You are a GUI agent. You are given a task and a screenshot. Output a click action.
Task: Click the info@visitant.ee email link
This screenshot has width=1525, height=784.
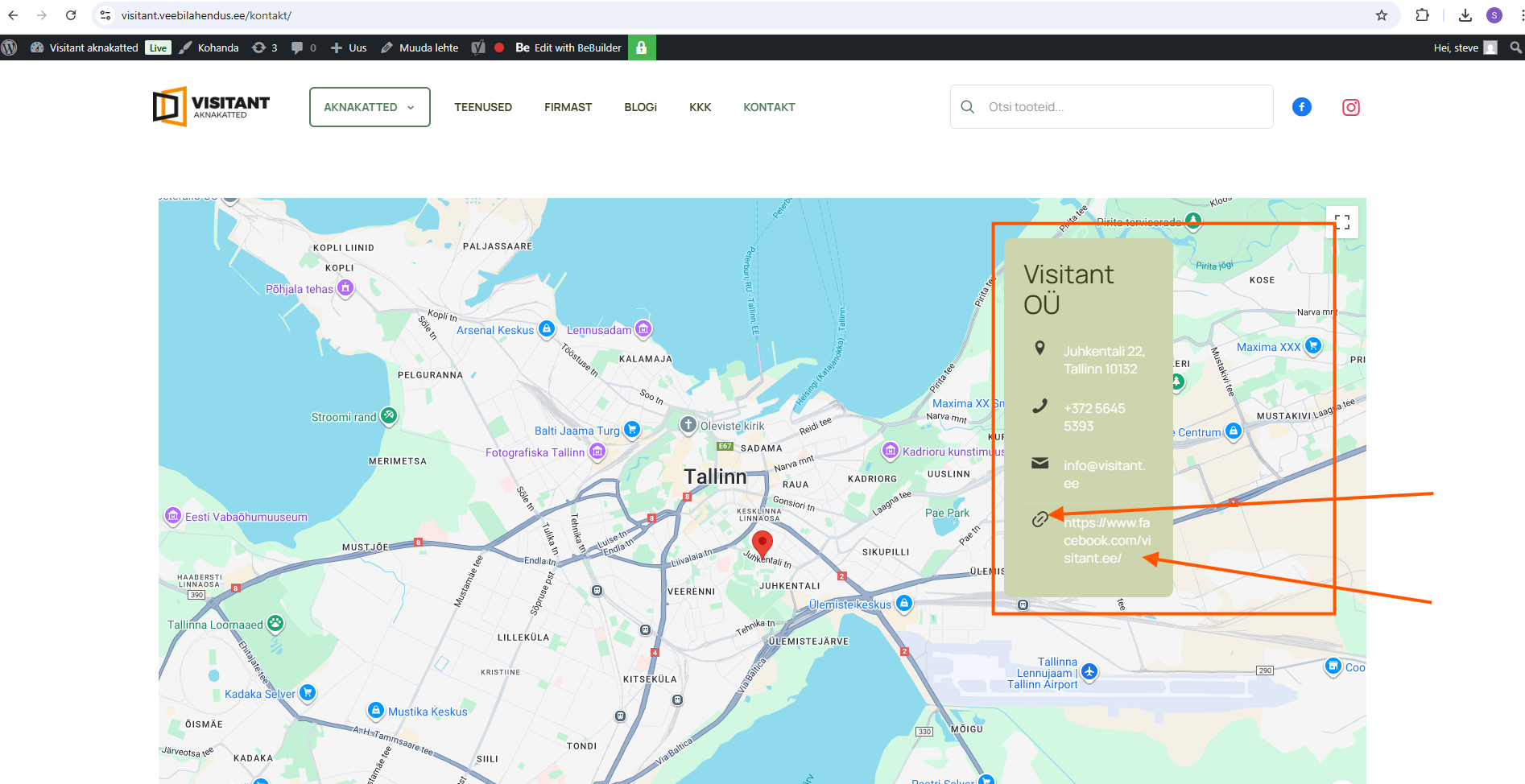pos(1104,474)
